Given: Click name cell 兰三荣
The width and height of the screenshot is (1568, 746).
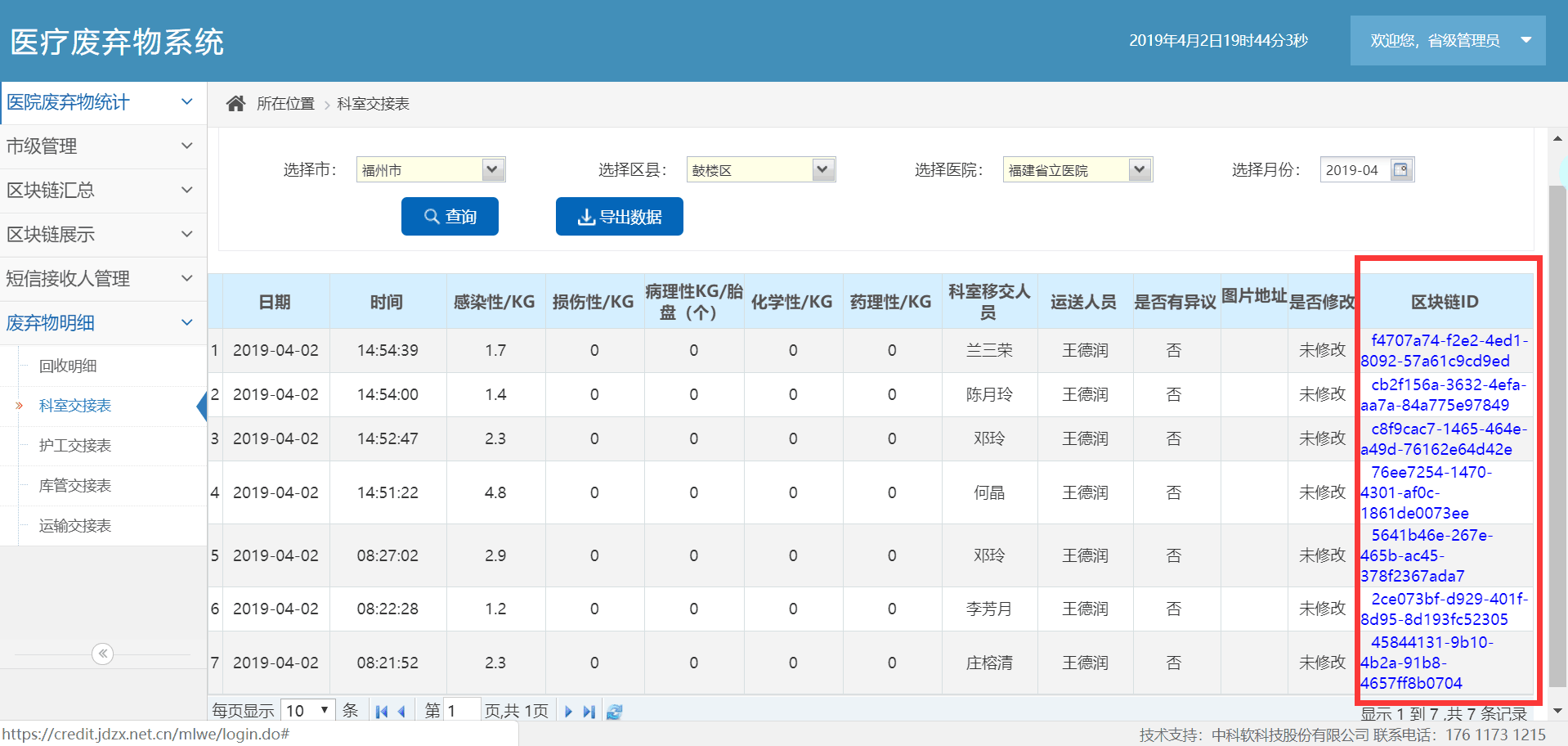Looking at the screenshot, I should pyautogui.click(x=989, y=351).
